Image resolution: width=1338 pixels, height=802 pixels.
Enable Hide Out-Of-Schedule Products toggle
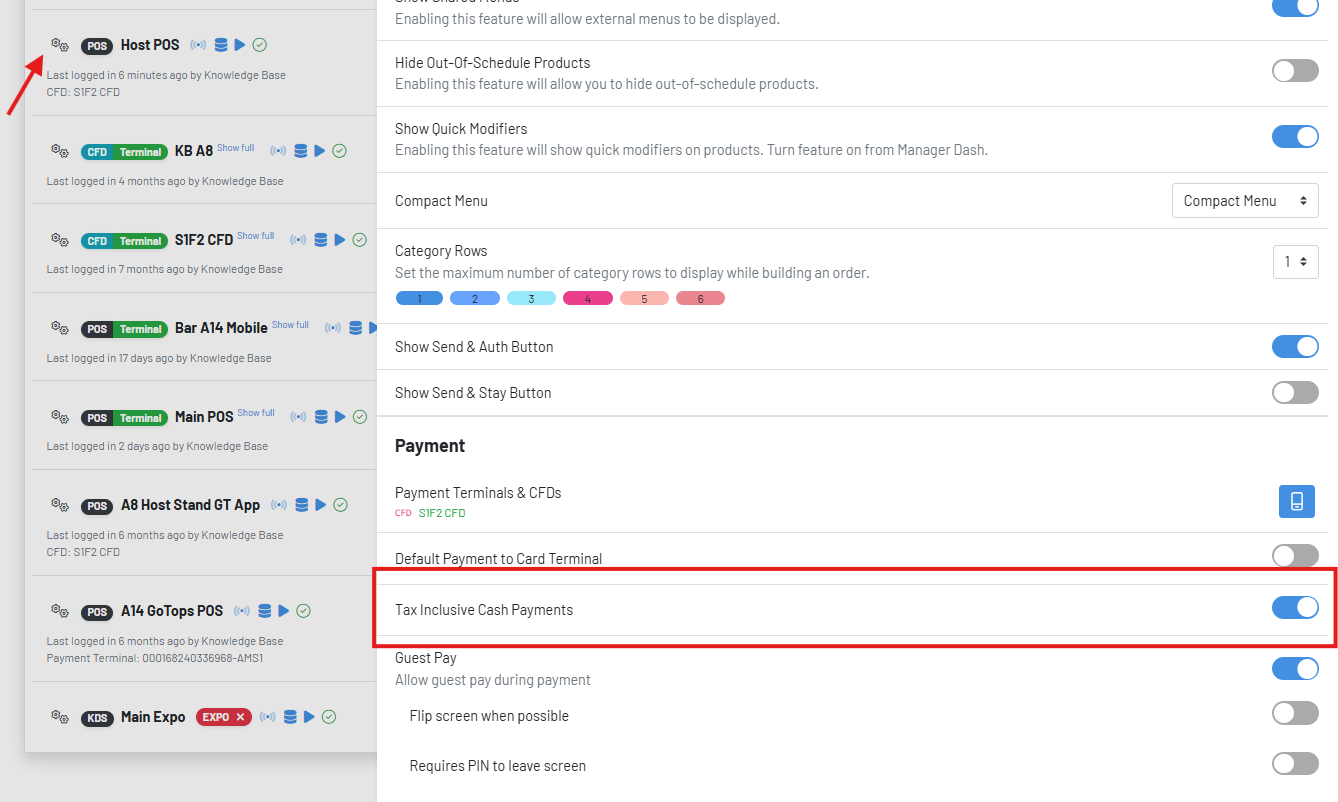point(1295,70)
